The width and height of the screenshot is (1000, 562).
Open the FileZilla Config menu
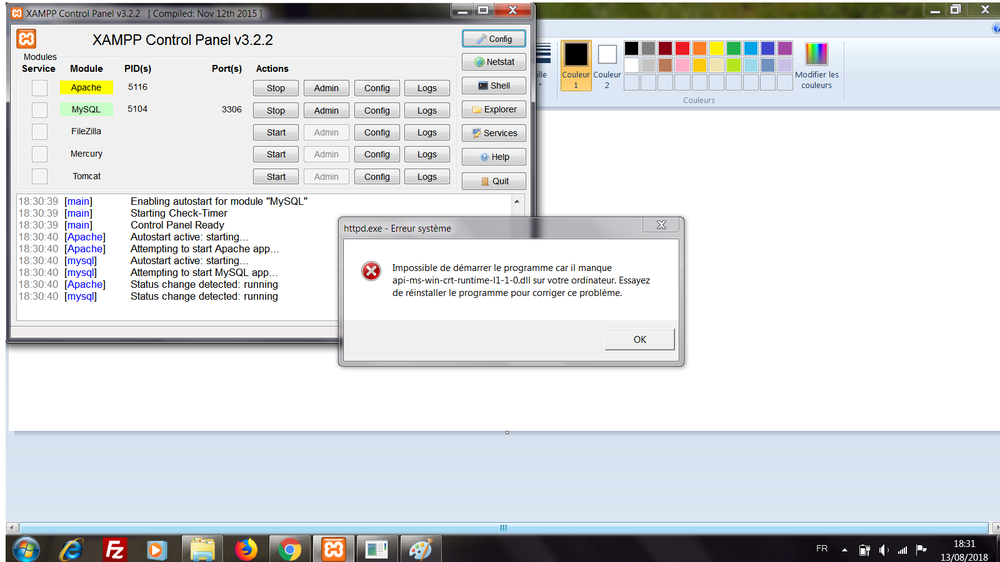click(x=377, y=133)
